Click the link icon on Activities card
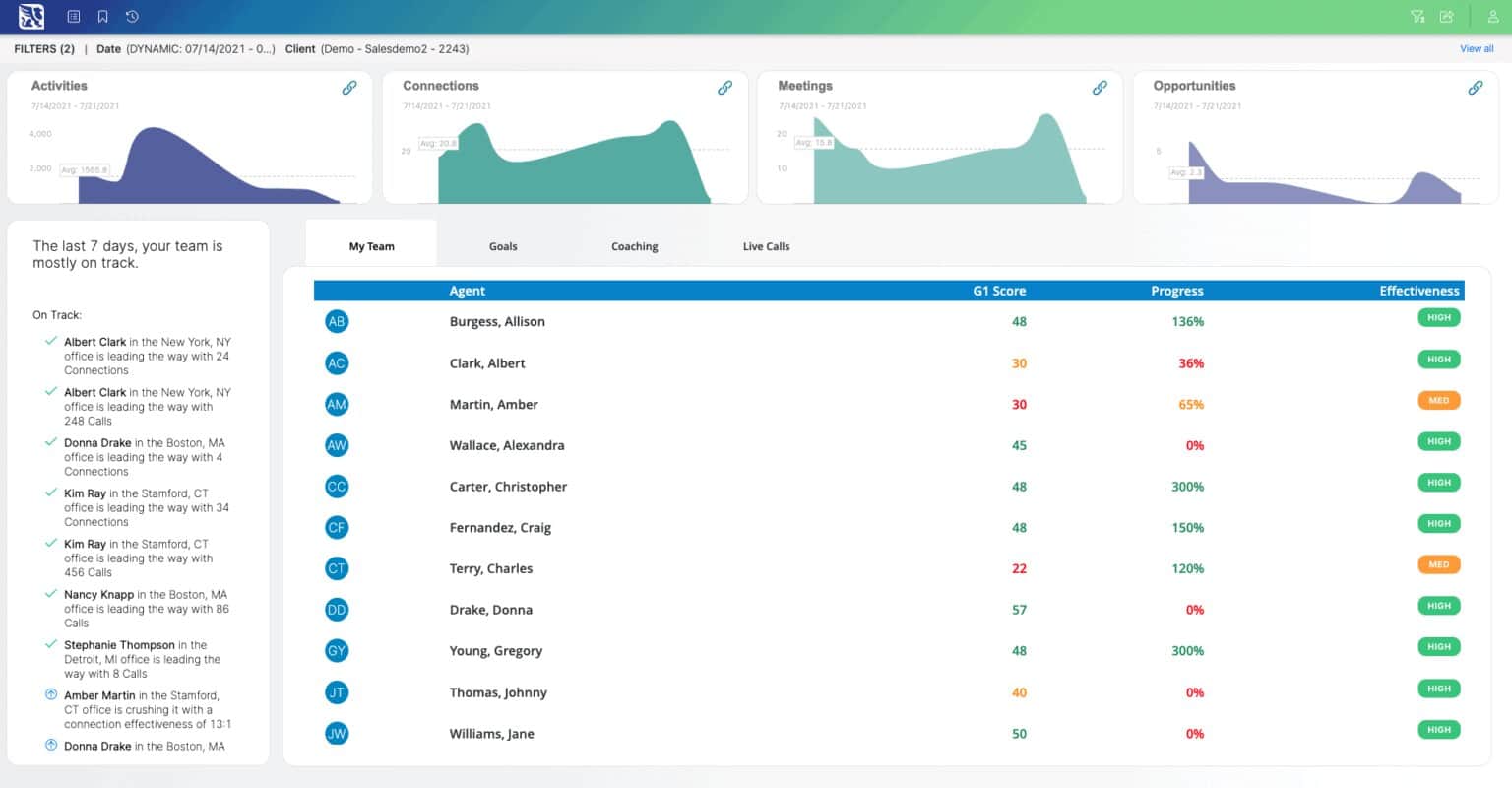Viewport: 1512px width, 788px height. click(x=349, y=88)
